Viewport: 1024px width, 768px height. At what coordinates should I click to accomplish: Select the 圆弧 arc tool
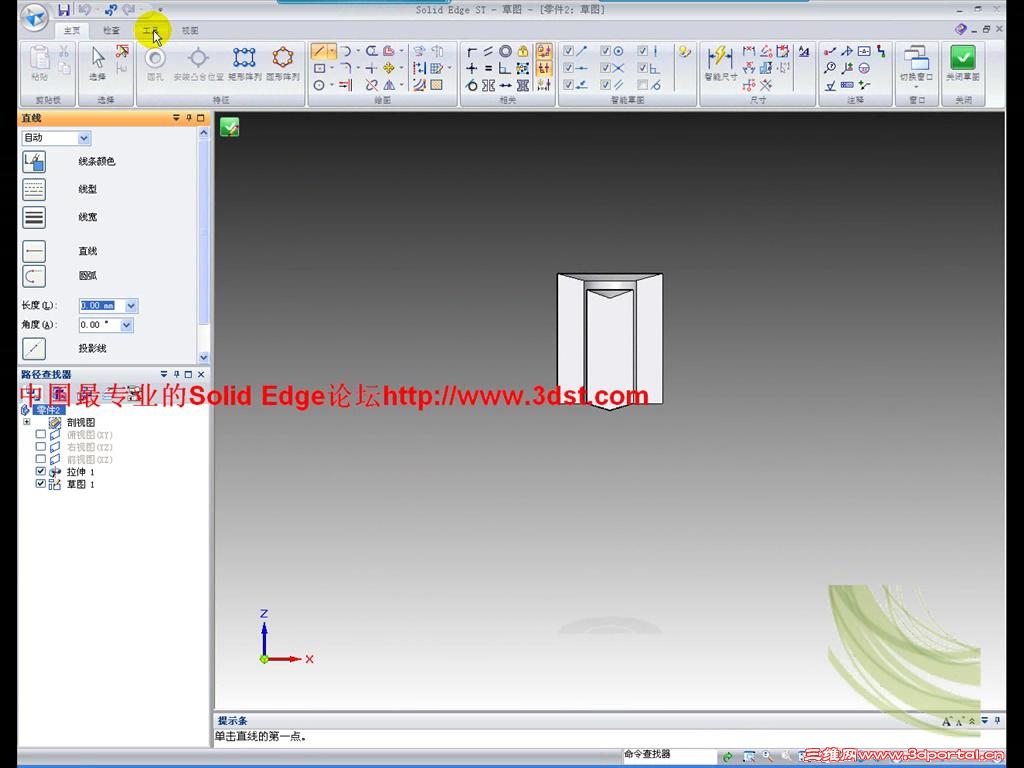[x=33, y=276]
